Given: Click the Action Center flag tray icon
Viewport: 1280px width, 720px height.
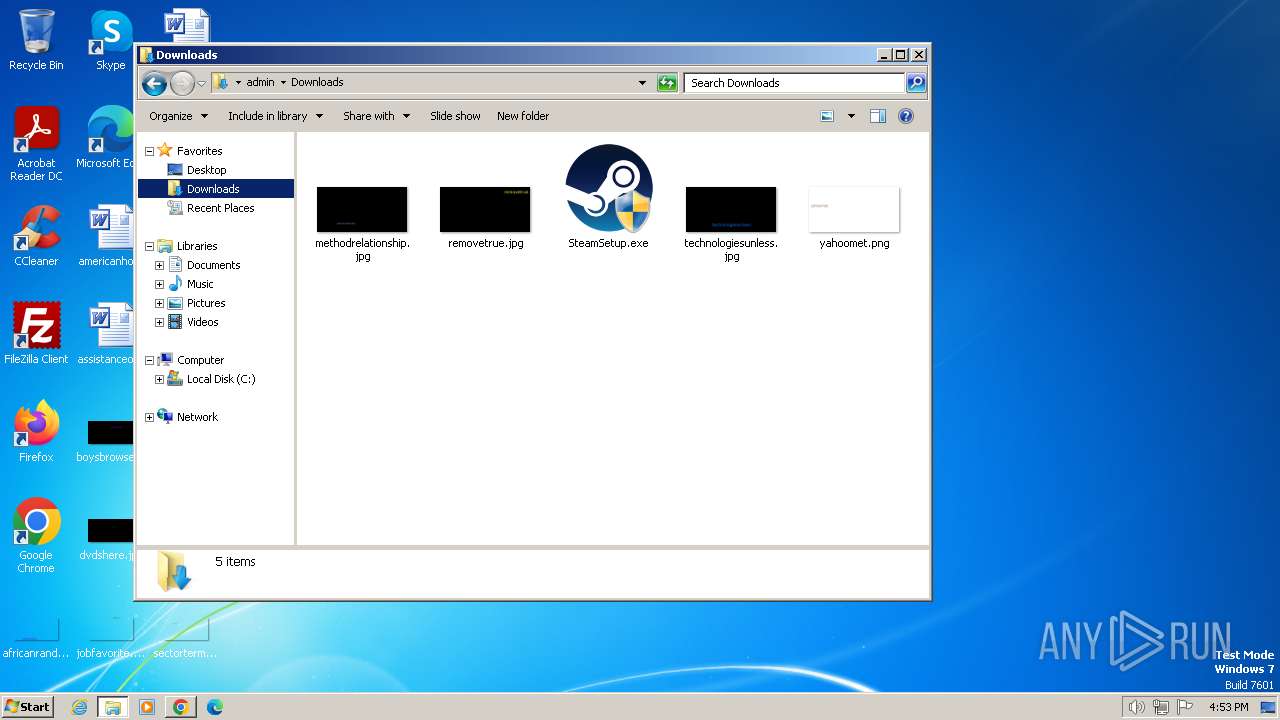Looking at the screenshot, I should click(1185, 707).
